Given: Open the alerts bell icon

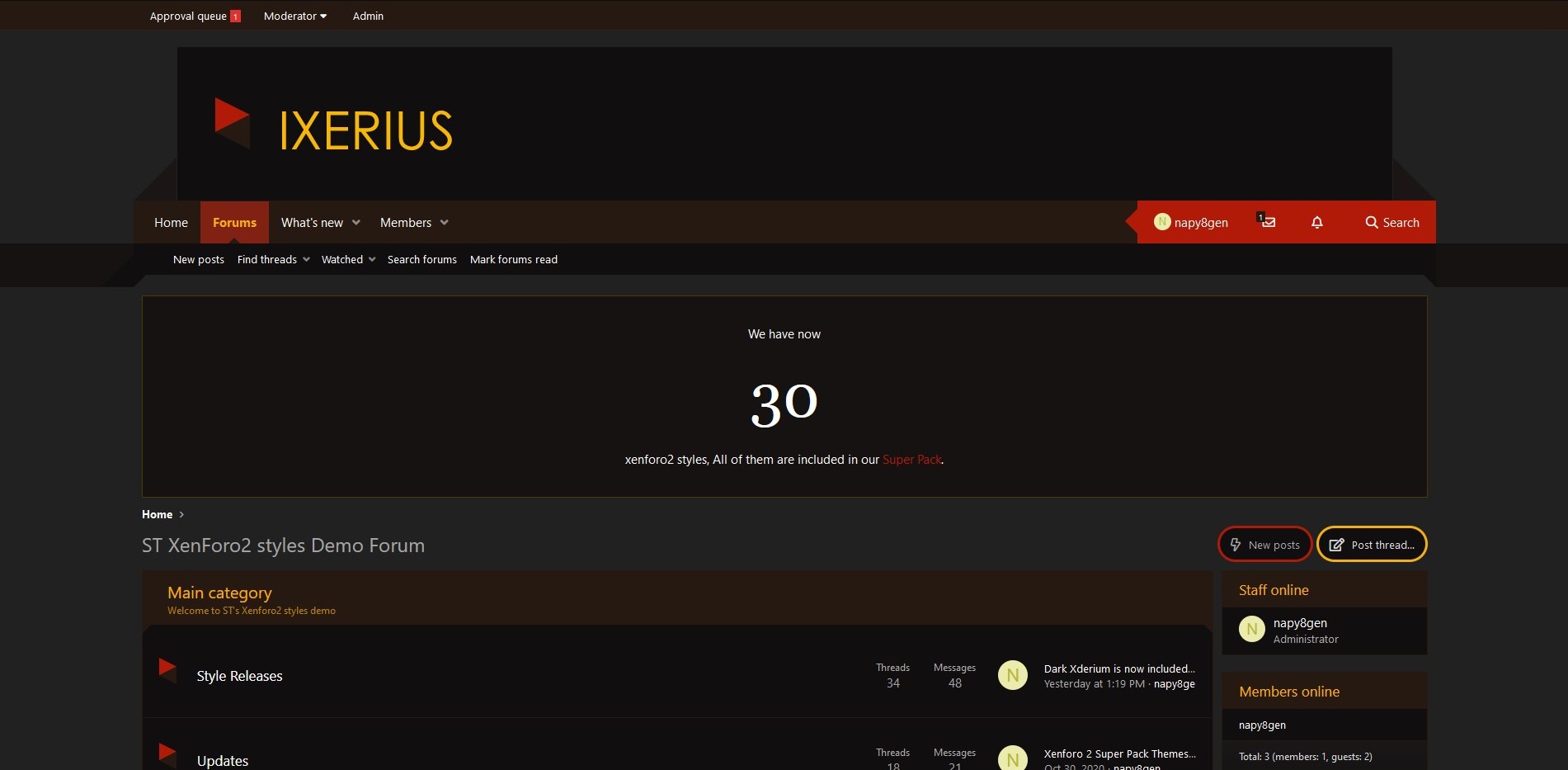Looking at the screenshot, I should (1317, 222).
